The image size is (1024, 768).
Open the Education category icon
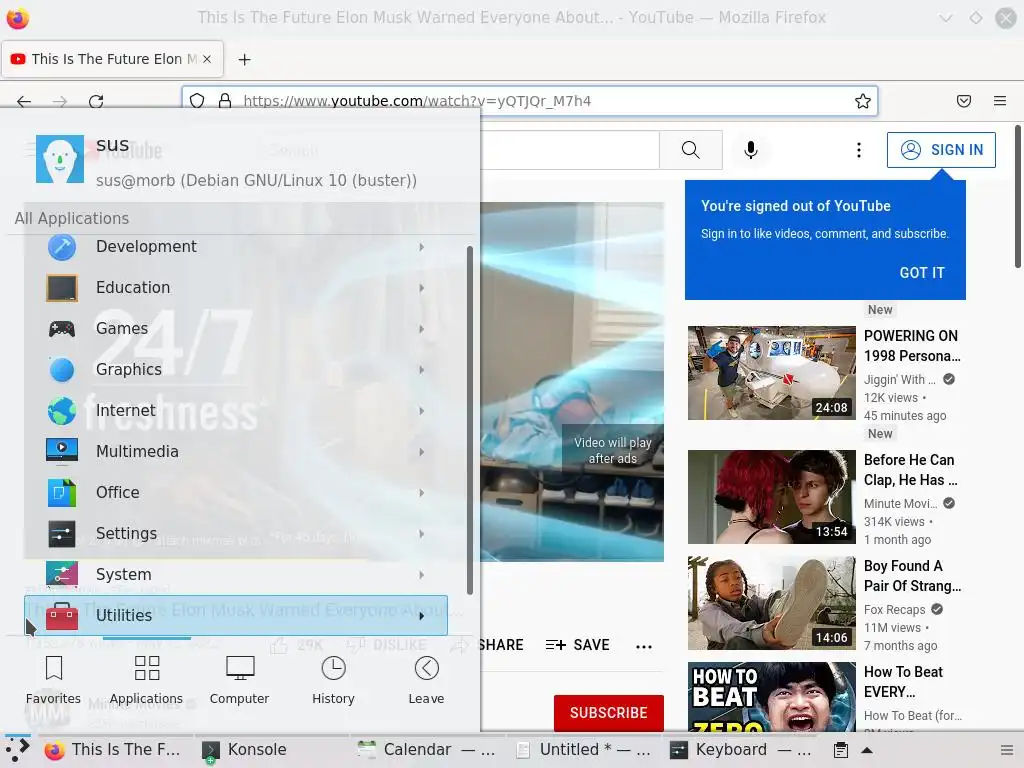pyautogui.click(x=62, y=288)
